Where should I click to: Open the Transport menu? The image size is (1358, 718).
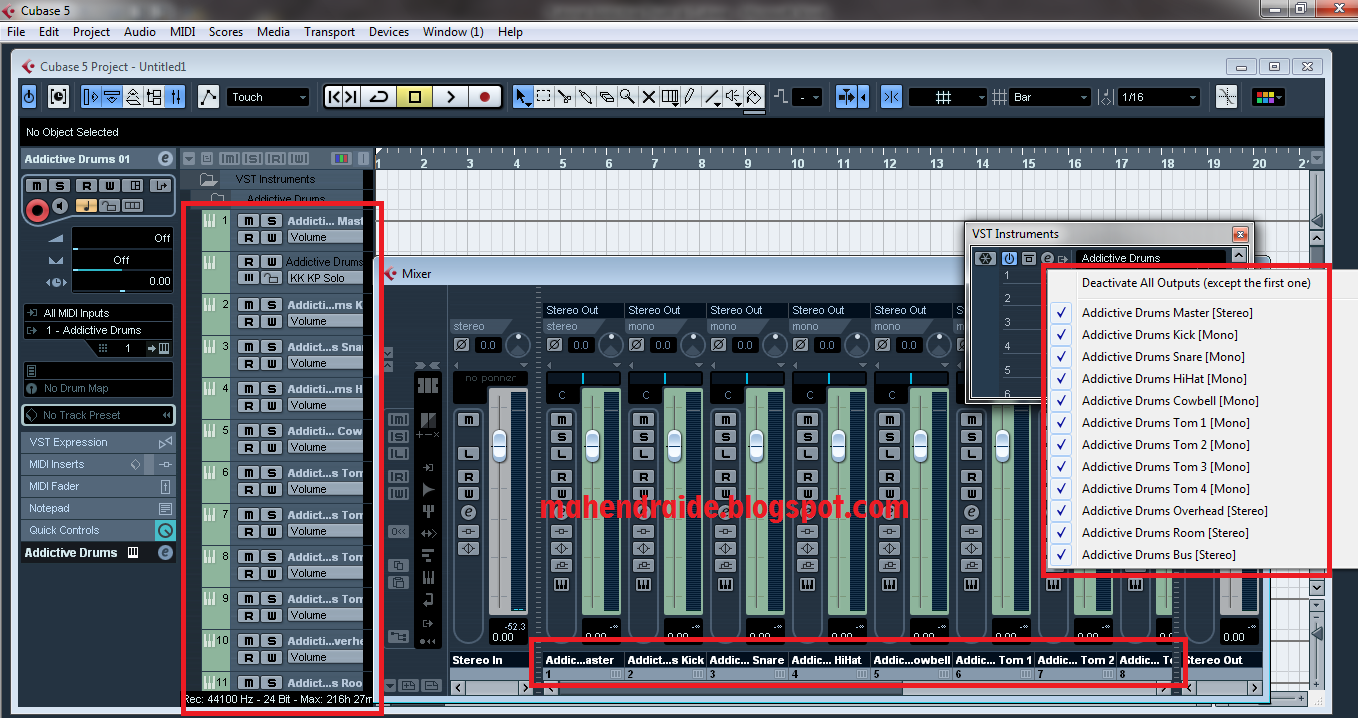[x=330, y=32]
